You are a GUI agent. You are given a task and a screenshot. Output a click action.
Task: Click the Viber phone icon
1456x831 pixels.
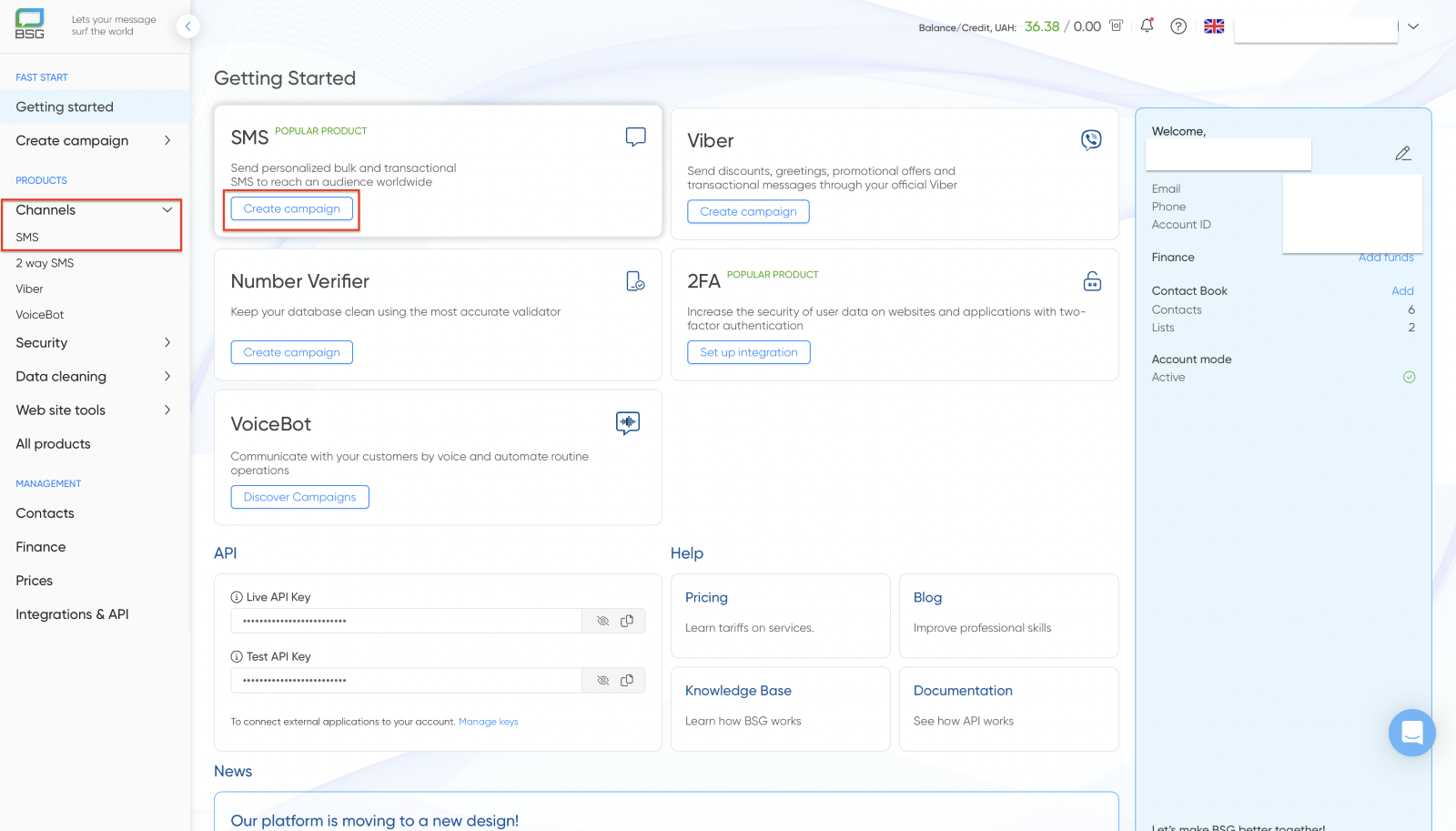(x=1091, y=139)
